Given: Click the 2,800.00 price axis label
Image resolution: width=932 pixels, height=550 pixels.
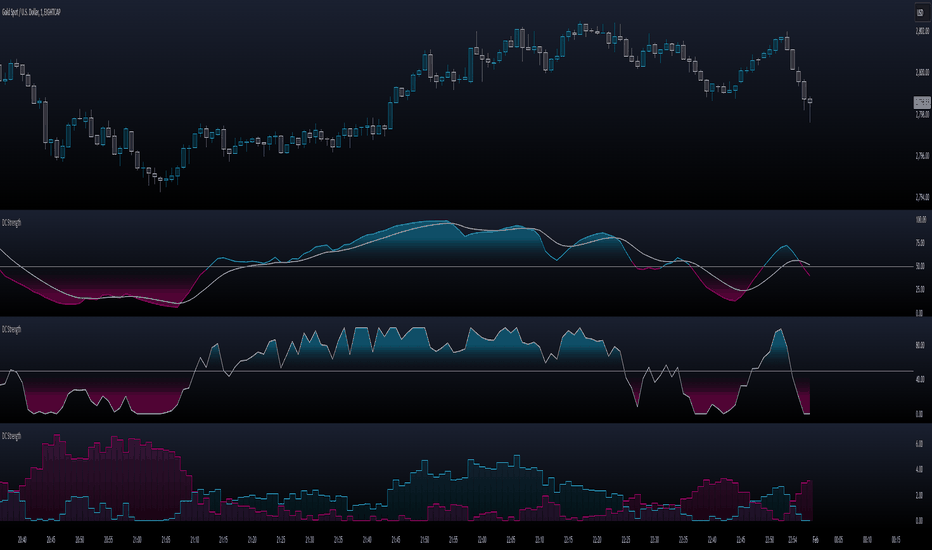Looking at the screenshot, I should (922, 73).
